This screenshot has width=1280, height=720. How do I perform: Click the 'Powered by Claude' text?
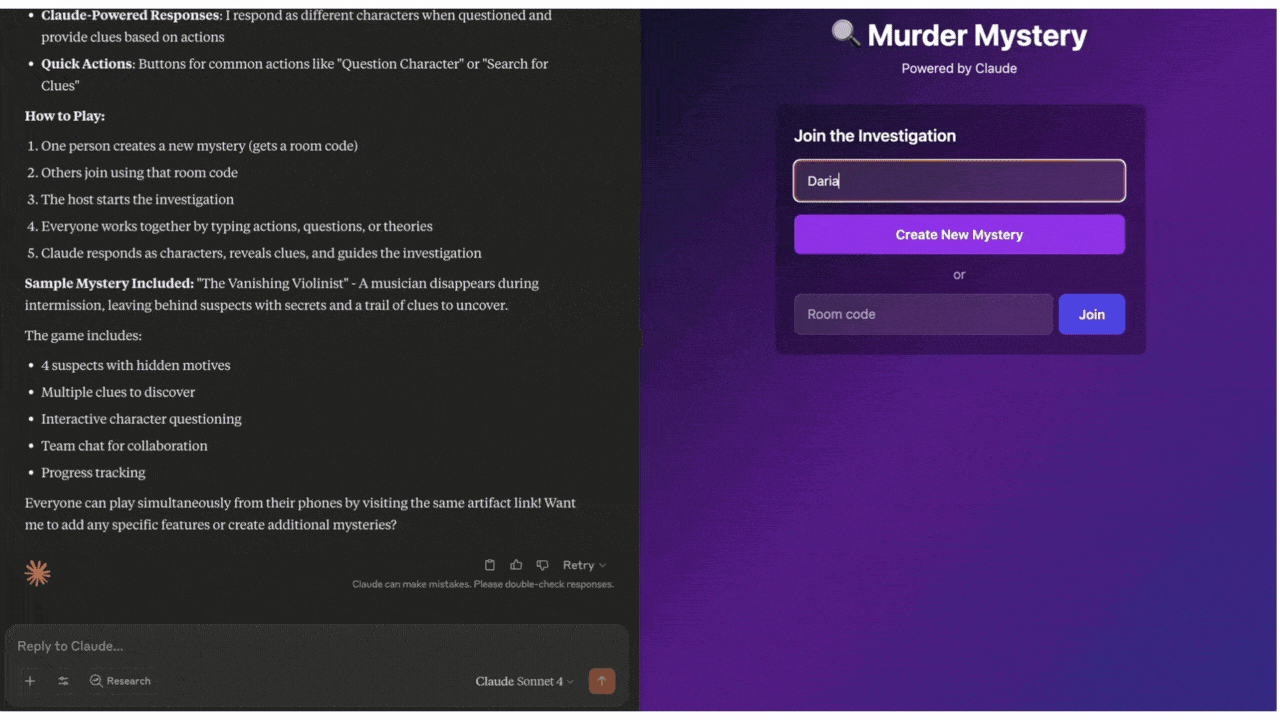(959, 69)
